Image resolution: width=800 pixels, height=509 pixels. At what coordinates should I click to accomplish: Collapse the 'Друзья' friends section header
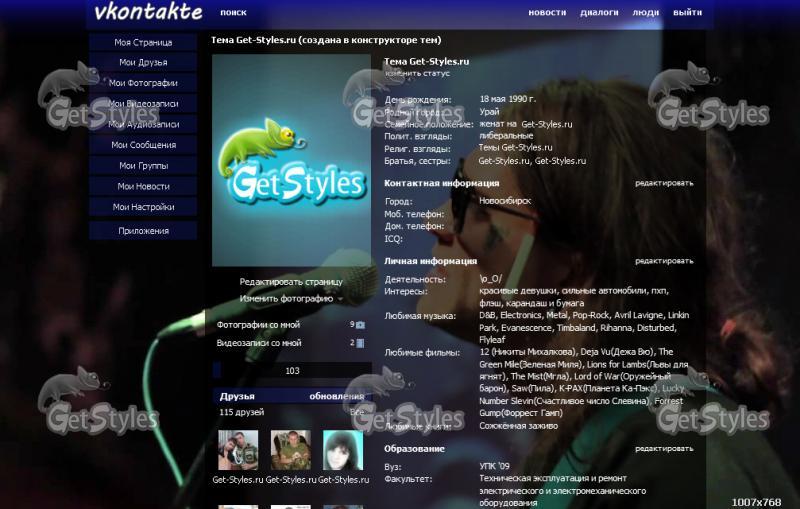coord(238,396)
